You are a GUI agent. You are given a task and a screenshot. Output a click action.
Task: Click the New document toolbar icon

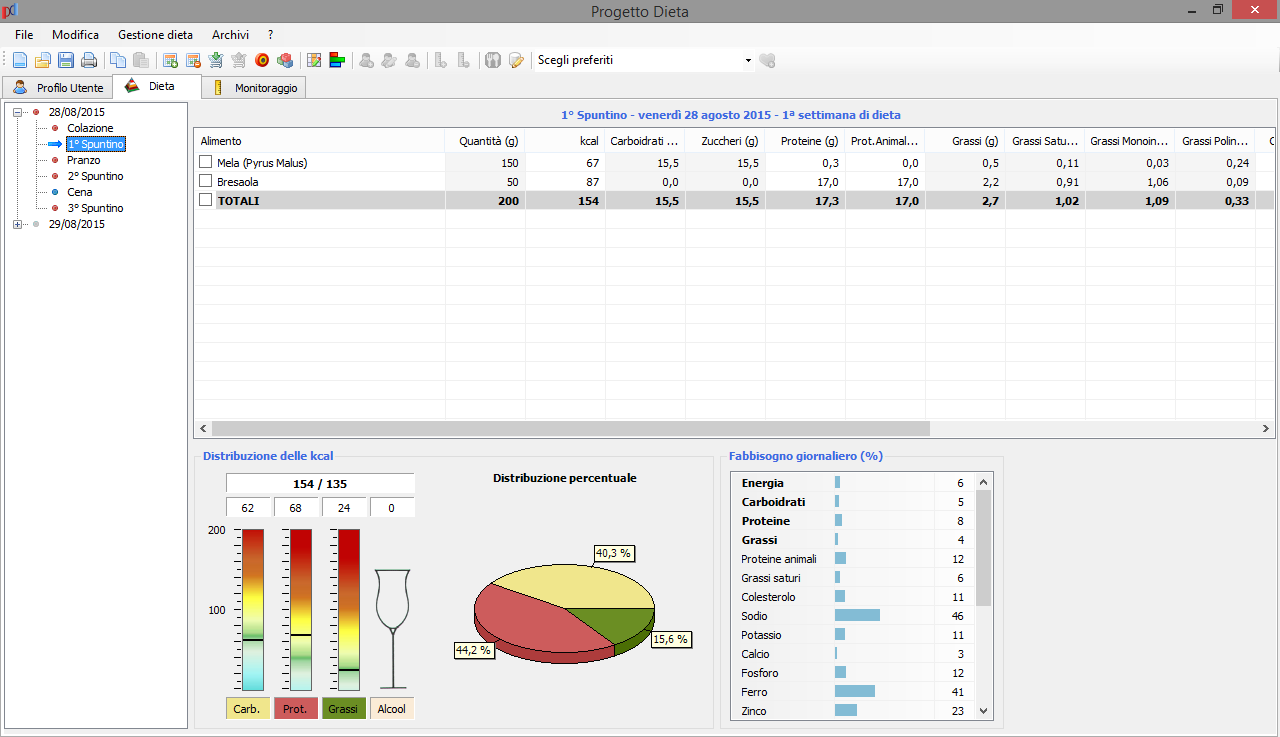click(x=20, y=60)
